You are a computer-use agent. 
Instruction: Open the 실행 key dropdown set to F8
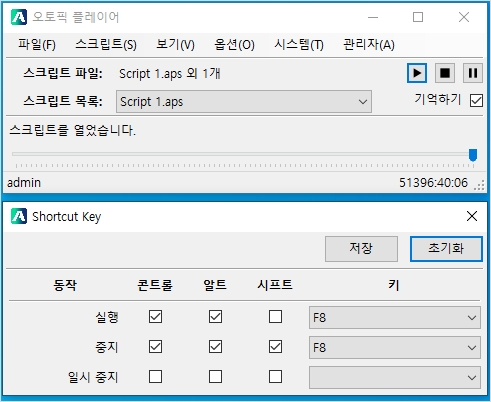[x=395, y=317]
